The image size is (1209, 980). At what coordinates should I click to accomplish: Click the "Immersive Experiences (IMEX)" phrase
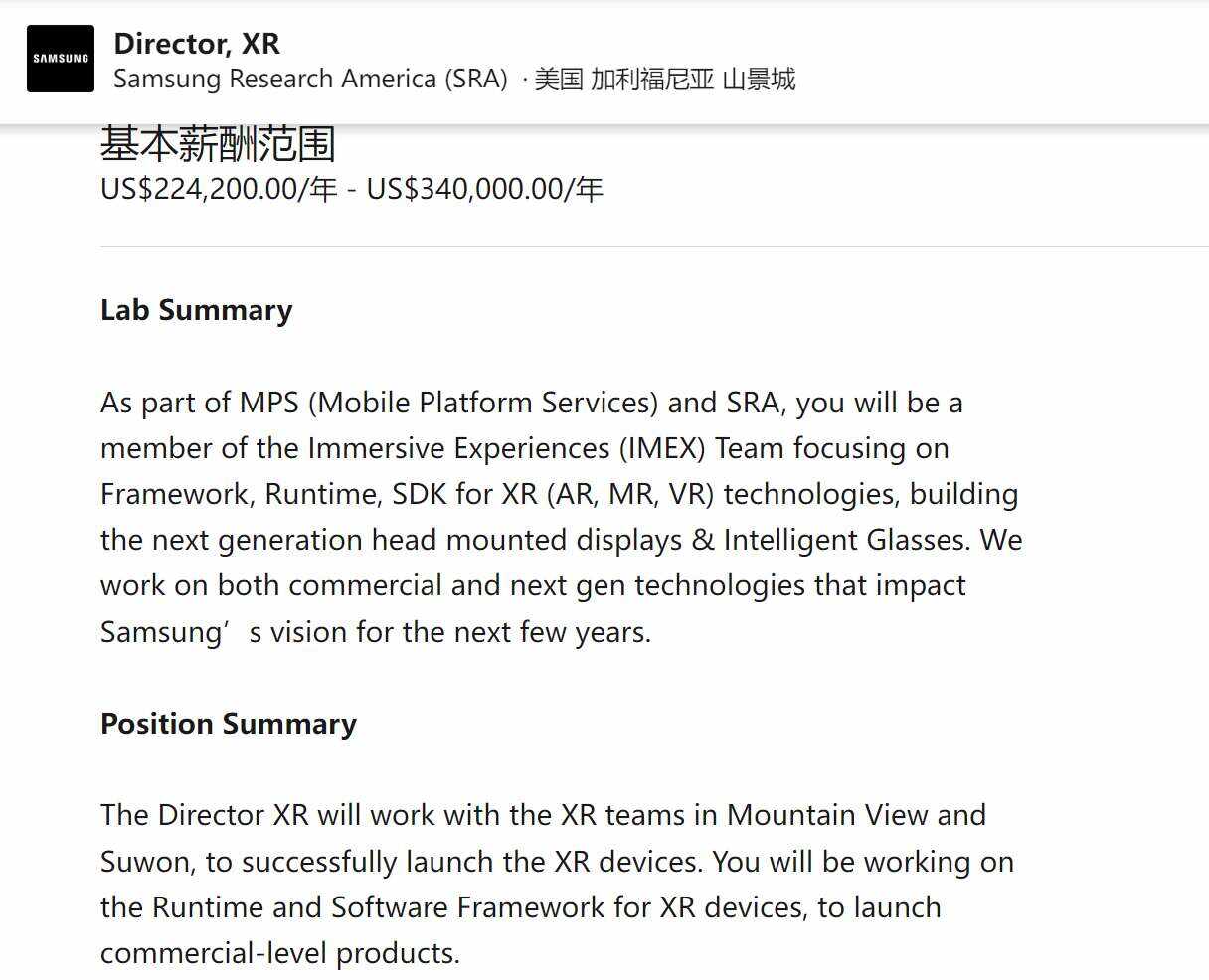click(x=506, y=448)
